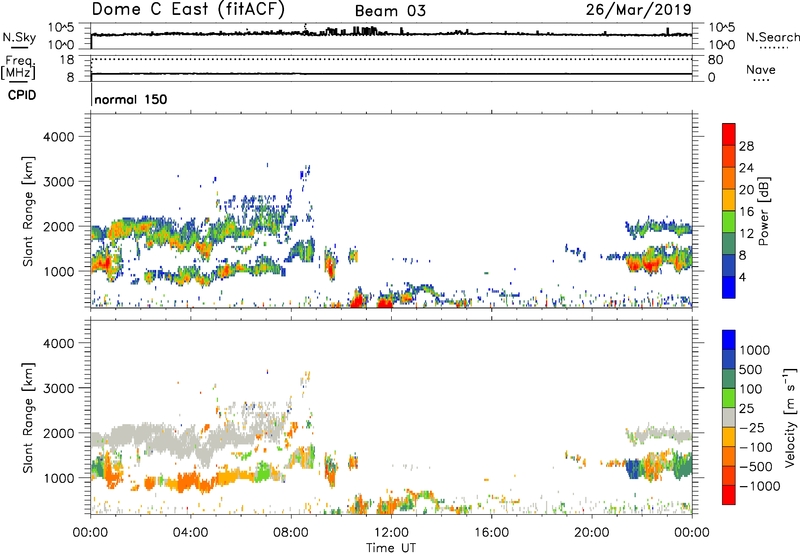Viewport: 800px width, 554px height.
Task: Click the "18" frequency axis tick
Action: [67, 60]
